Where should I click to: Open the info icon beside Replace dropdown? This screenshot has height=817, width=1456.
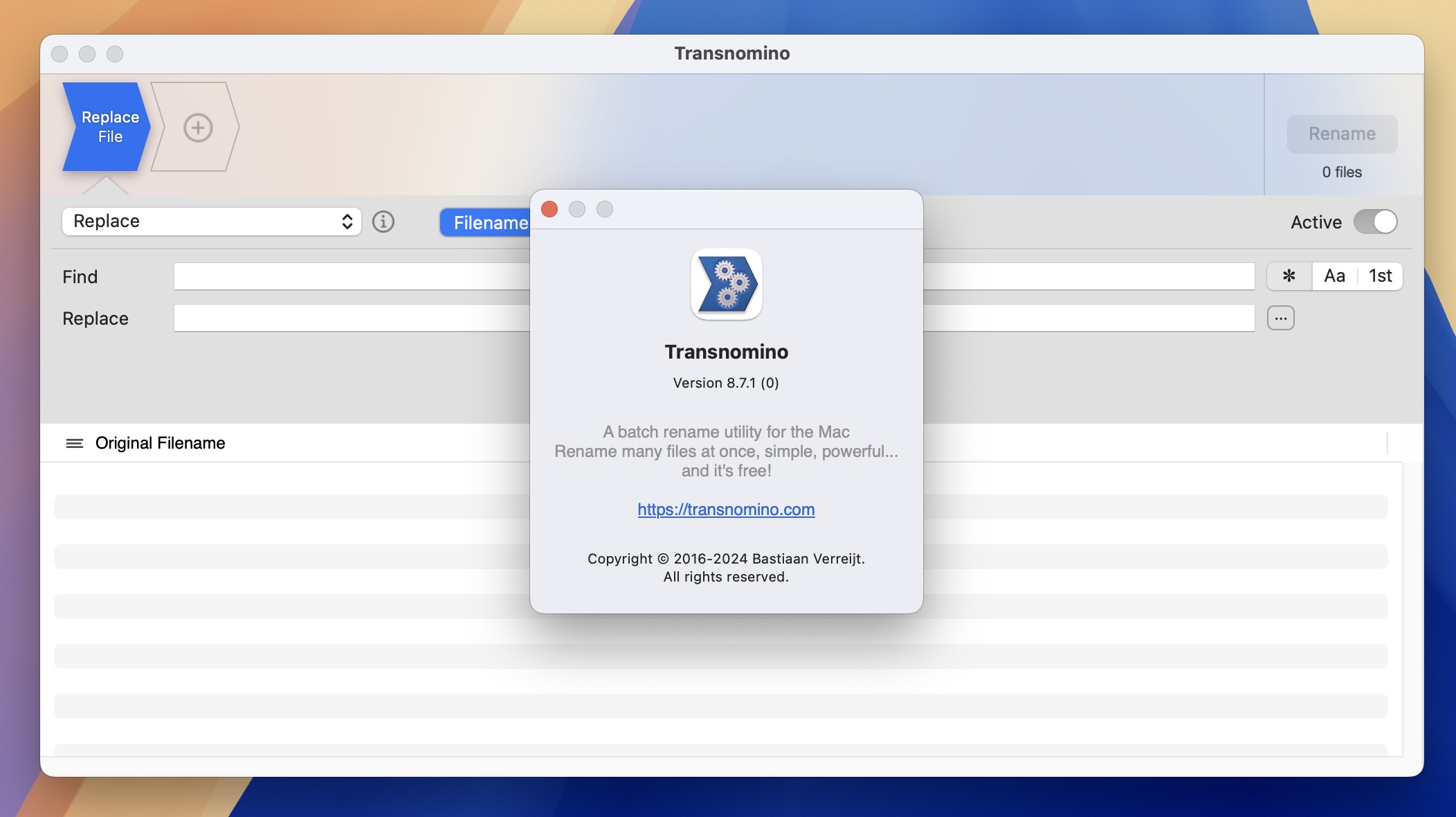(x=383, y=222)
